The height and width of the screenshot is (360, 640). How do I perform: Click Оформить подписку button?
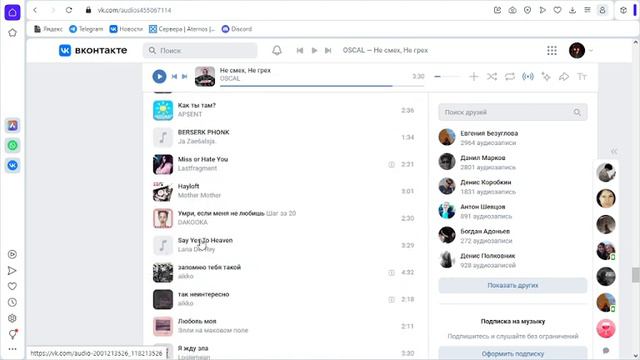[513, 353]
